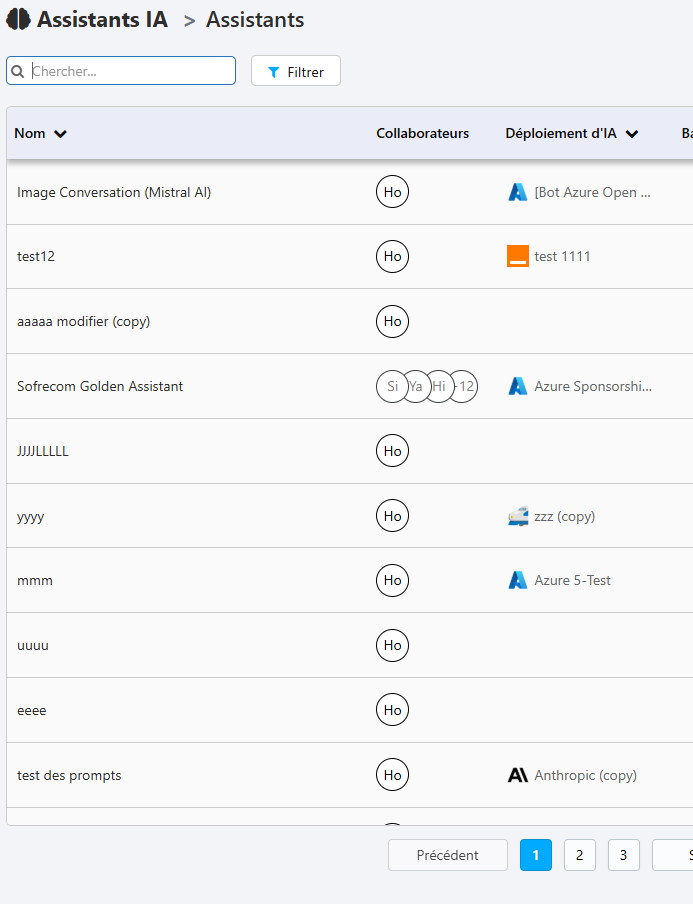Screen dimensions: 693x904
Task: Go to previous page with Précédent
Action: [x=448, y=855]
